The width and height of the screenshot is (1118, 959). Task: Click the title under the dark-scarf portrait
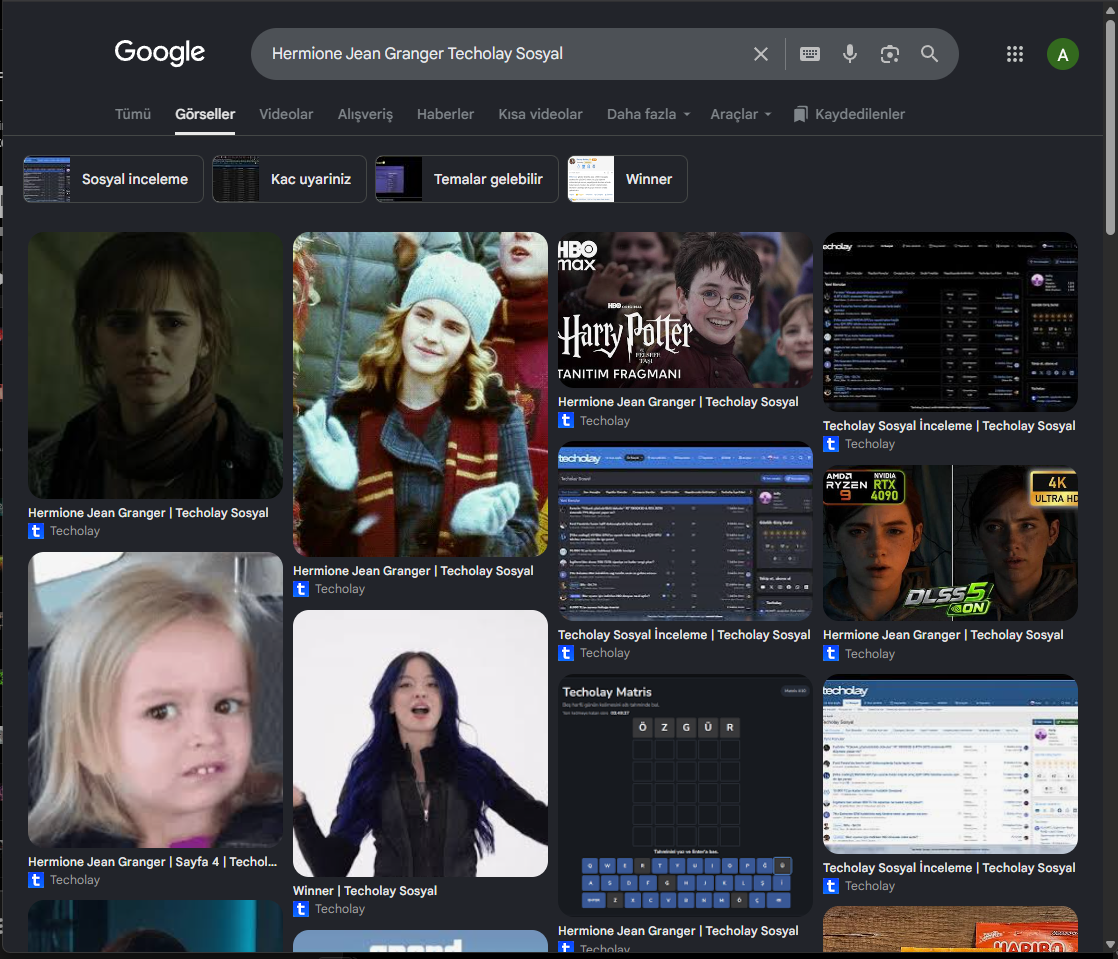point(148,513)
